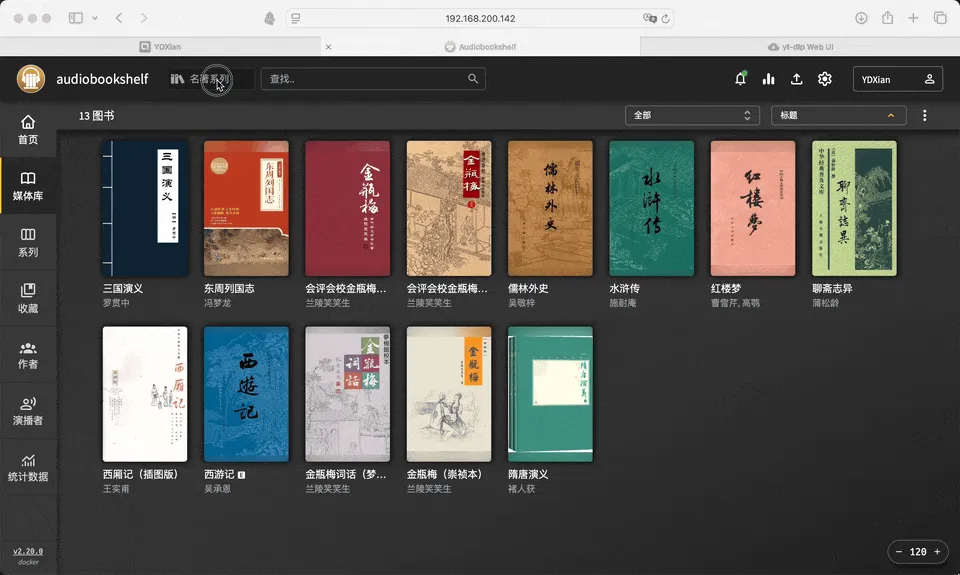Click the audiobookshelf logo
960x575 pixels.
[x=30, y=79]
